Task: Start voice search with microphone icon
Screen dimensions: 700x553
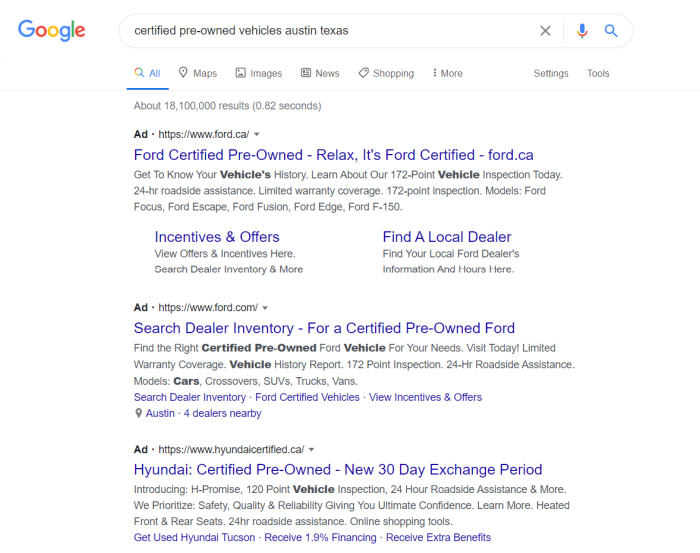Action: [x=582, y=31]
